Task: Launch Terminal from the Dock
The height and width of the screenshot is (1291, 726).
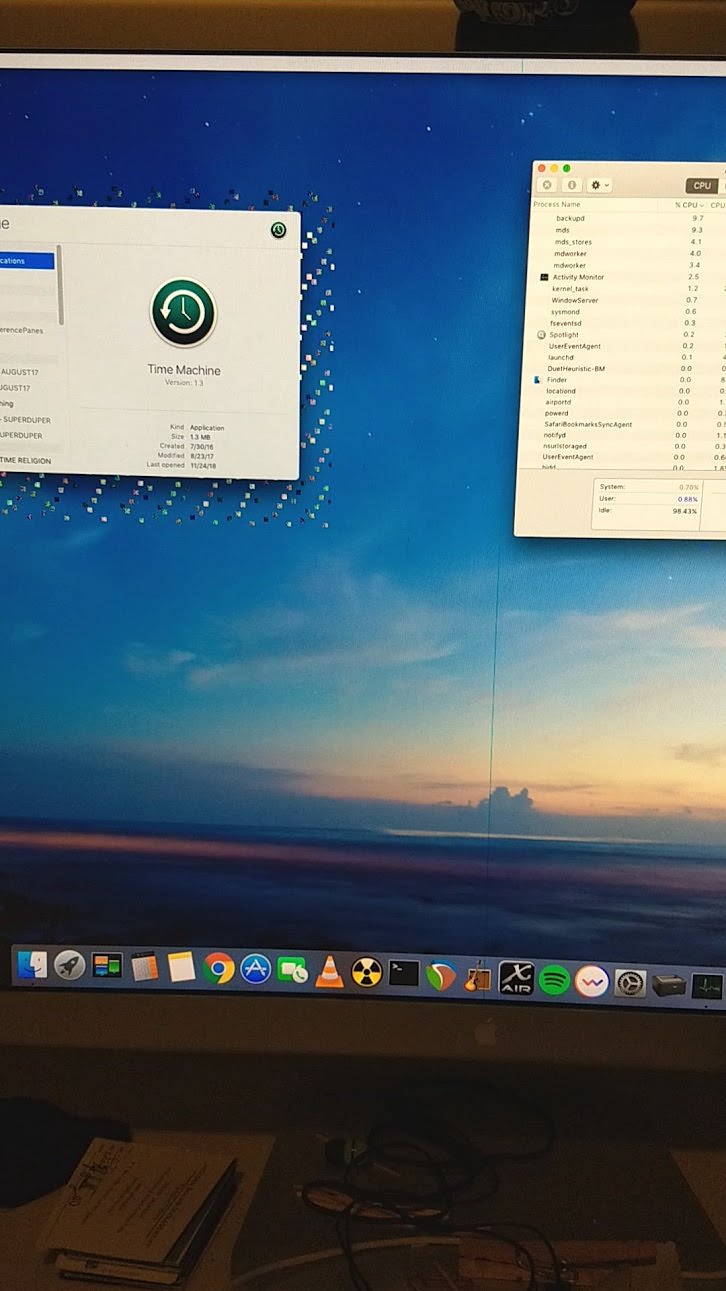Action: 403,973
